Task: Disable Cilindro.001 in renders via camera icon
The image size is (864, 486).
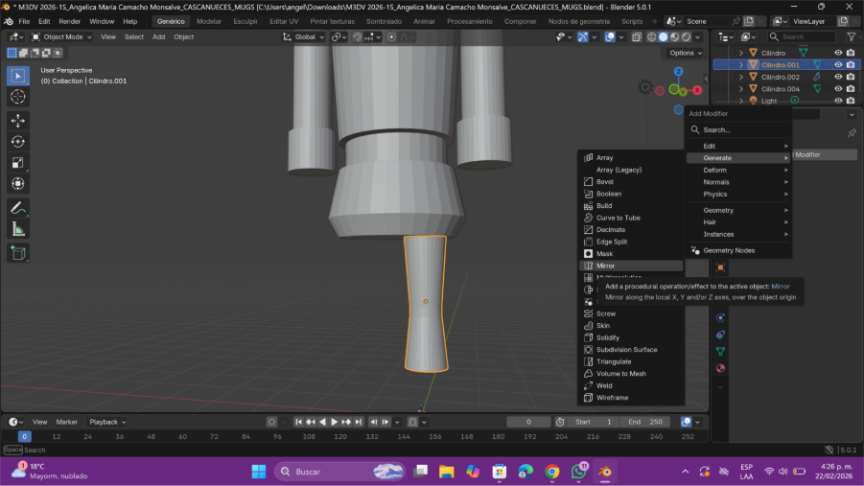Action: point(851,65)
